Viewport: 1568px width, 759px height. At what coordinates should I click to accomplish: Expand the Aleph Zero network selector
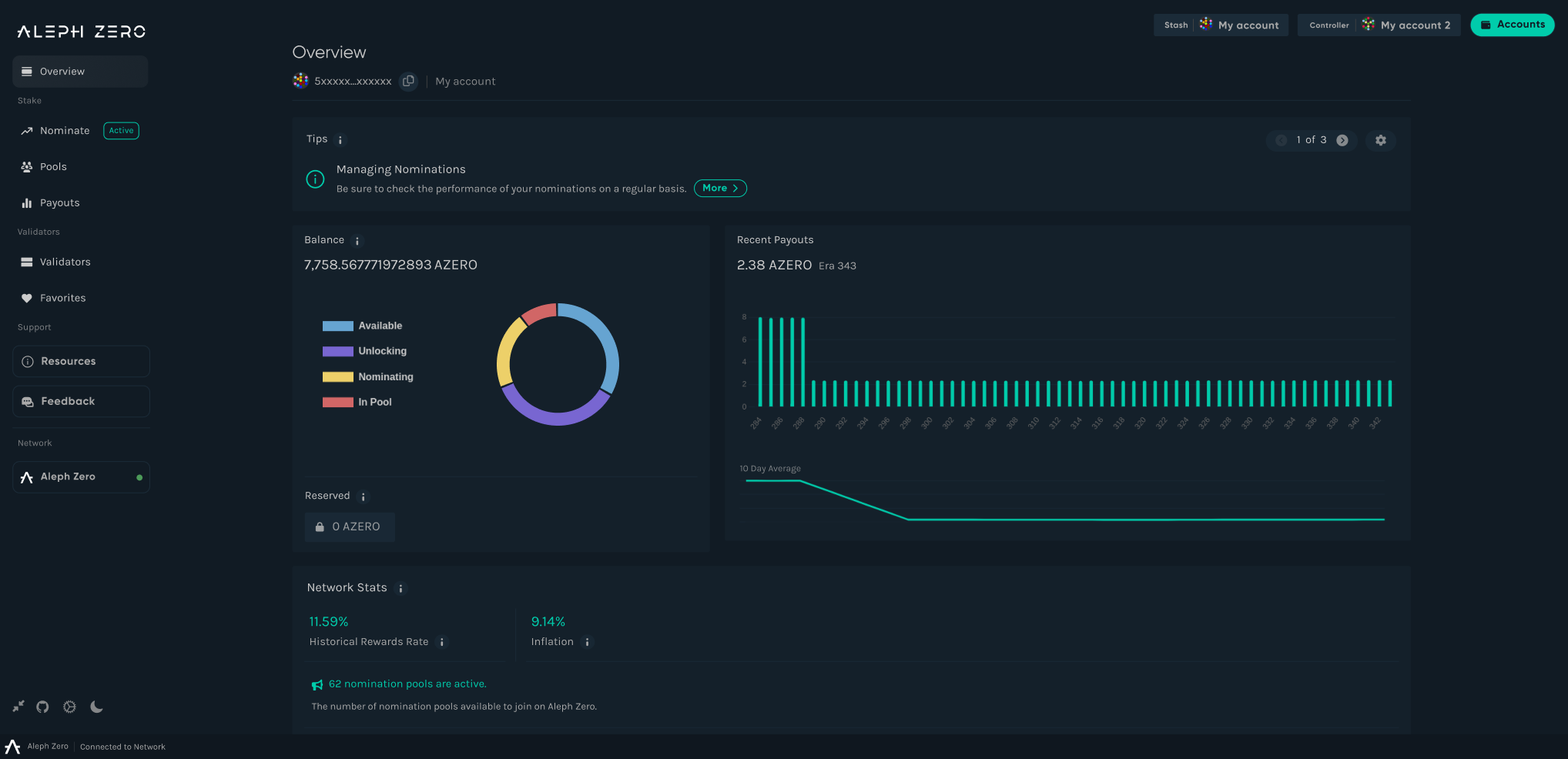[81, 476]
